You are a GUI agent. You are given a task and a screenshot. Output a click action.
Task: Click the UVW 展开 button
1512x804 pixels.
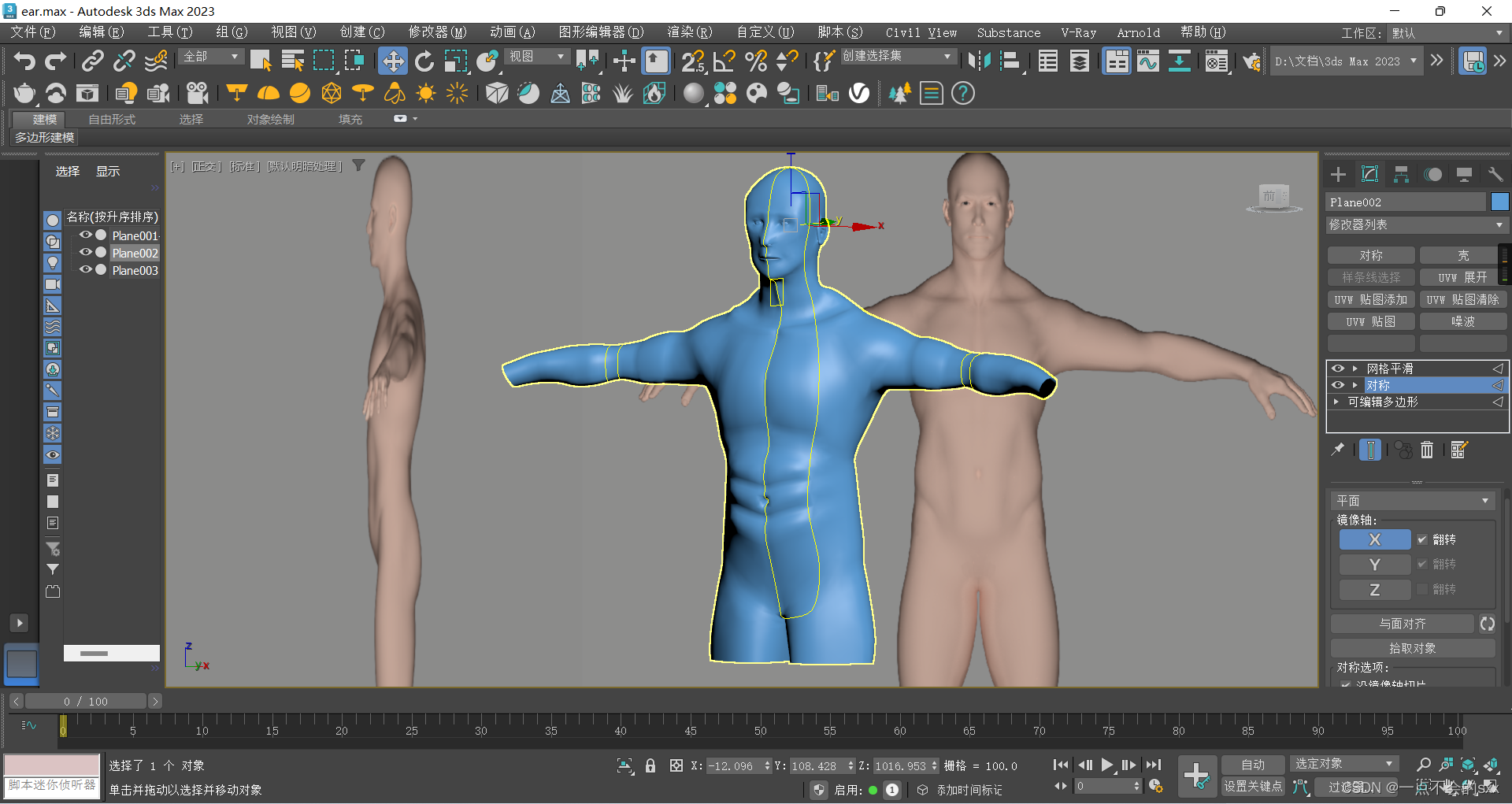(1462, 277)
